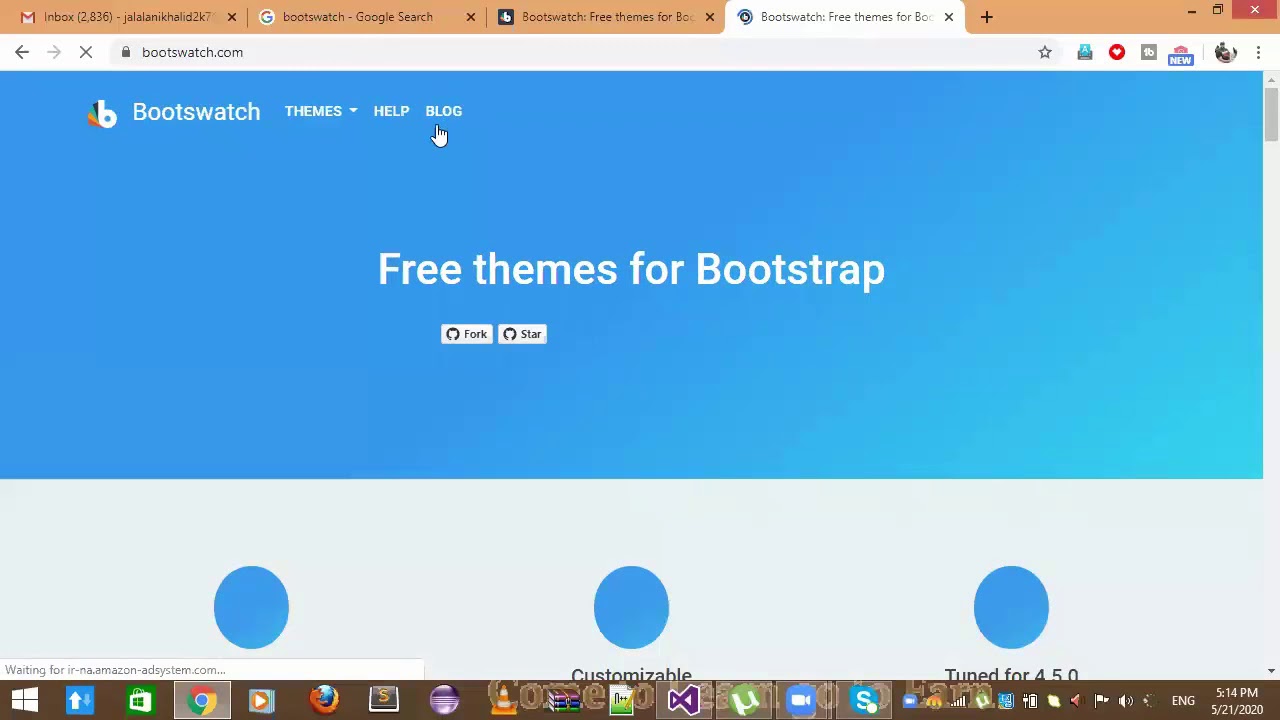
Task: Close the active Bootswatch tab
Action: click(949, 17)
